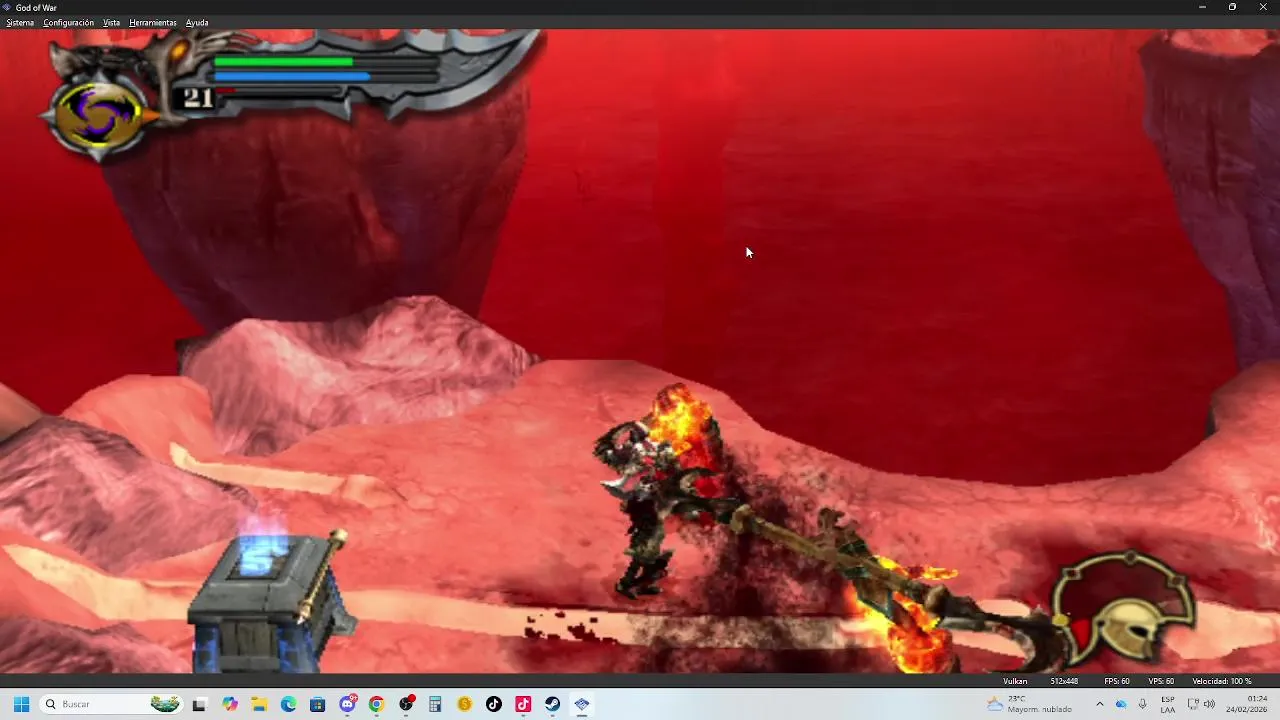Click the blue magic bar in game HUD
The width and height of the screenshot is (1280, 720).
click(291, 76)
